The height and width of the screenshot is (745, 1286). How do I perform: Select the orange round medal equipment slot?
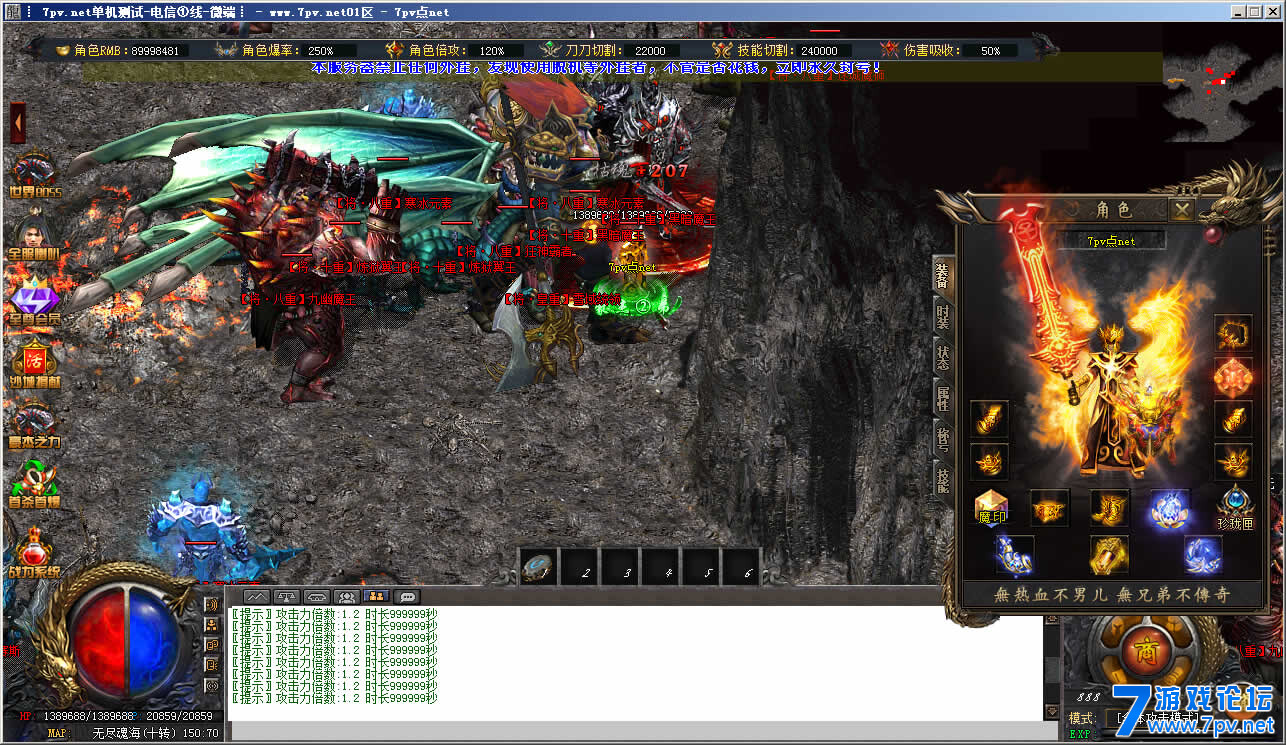coord(1233,376)
